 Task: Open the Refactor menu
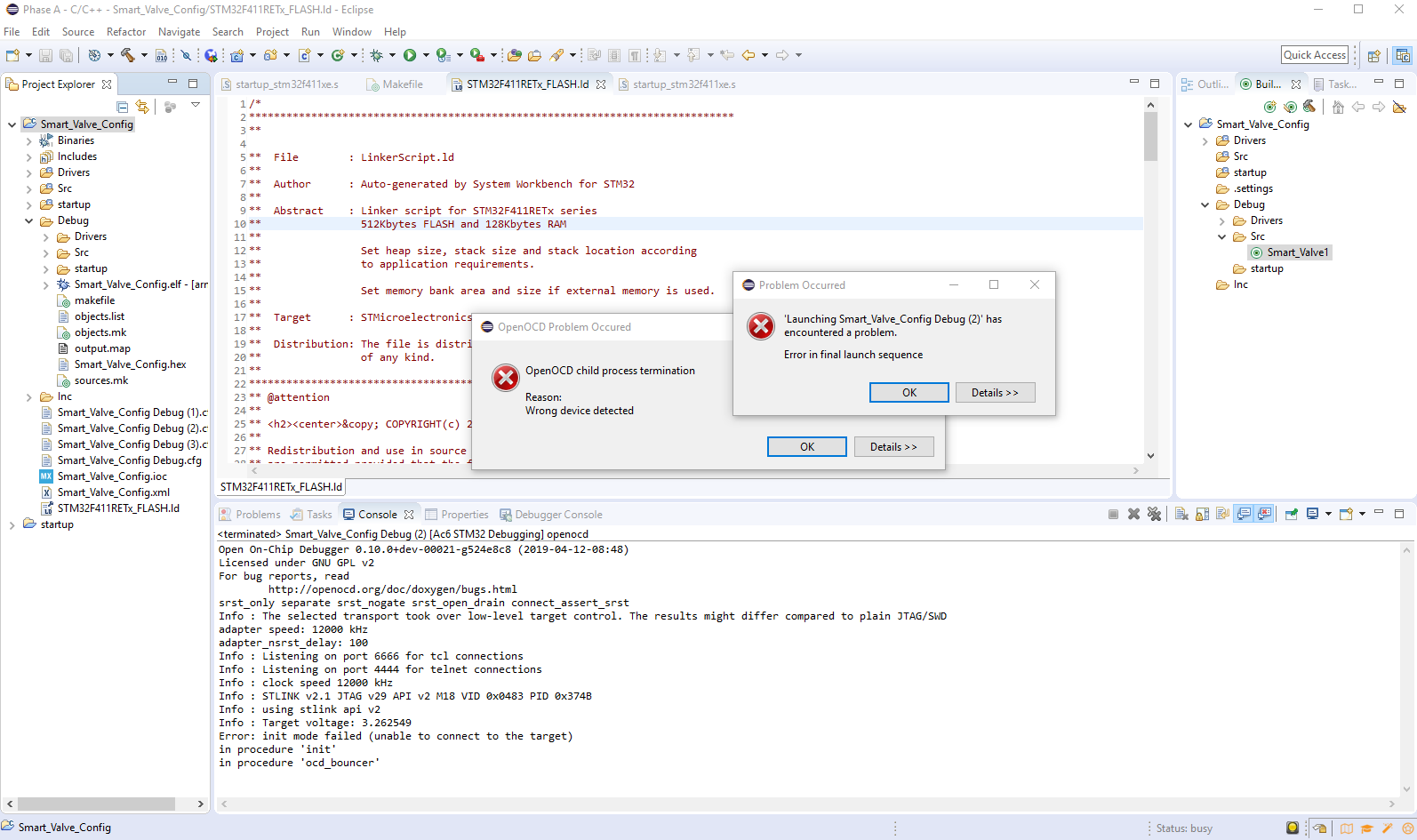pos(125,32)
